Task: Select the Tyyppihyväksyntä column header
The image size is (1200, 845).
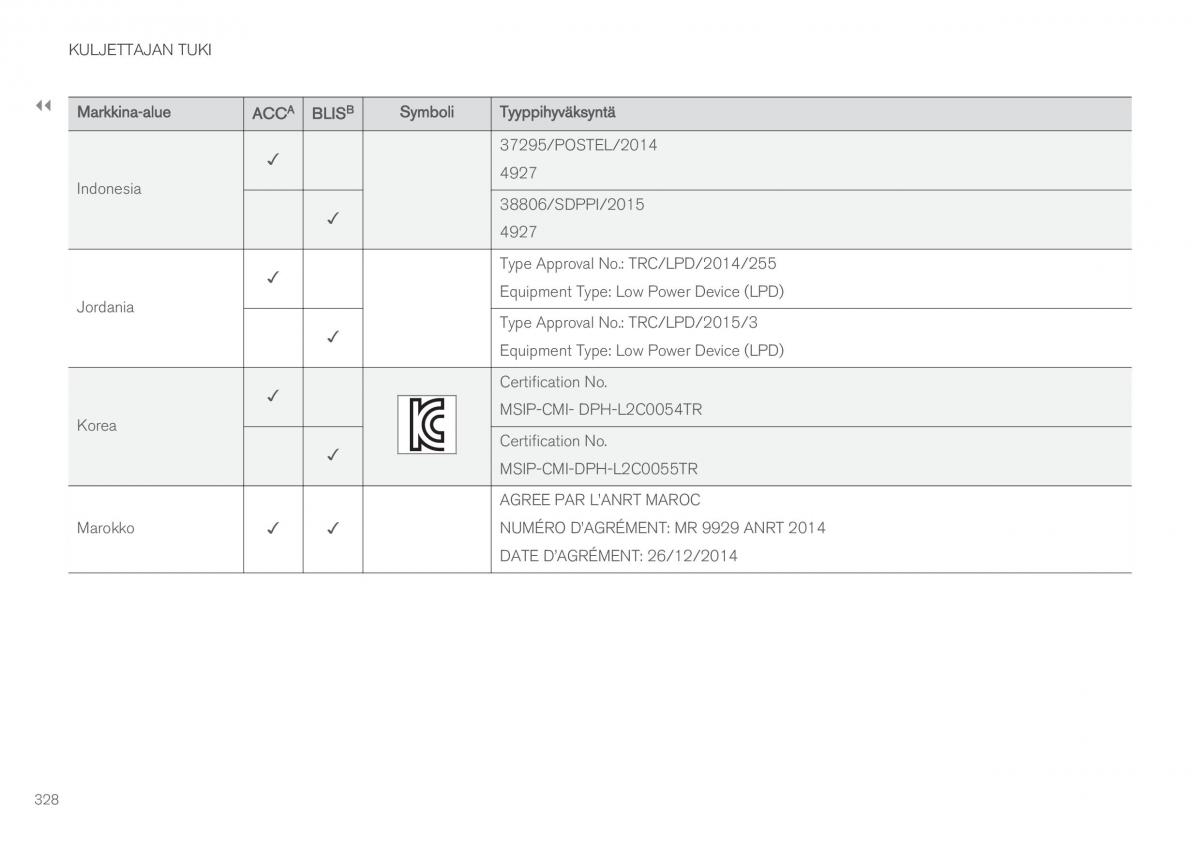Action: 558,112
